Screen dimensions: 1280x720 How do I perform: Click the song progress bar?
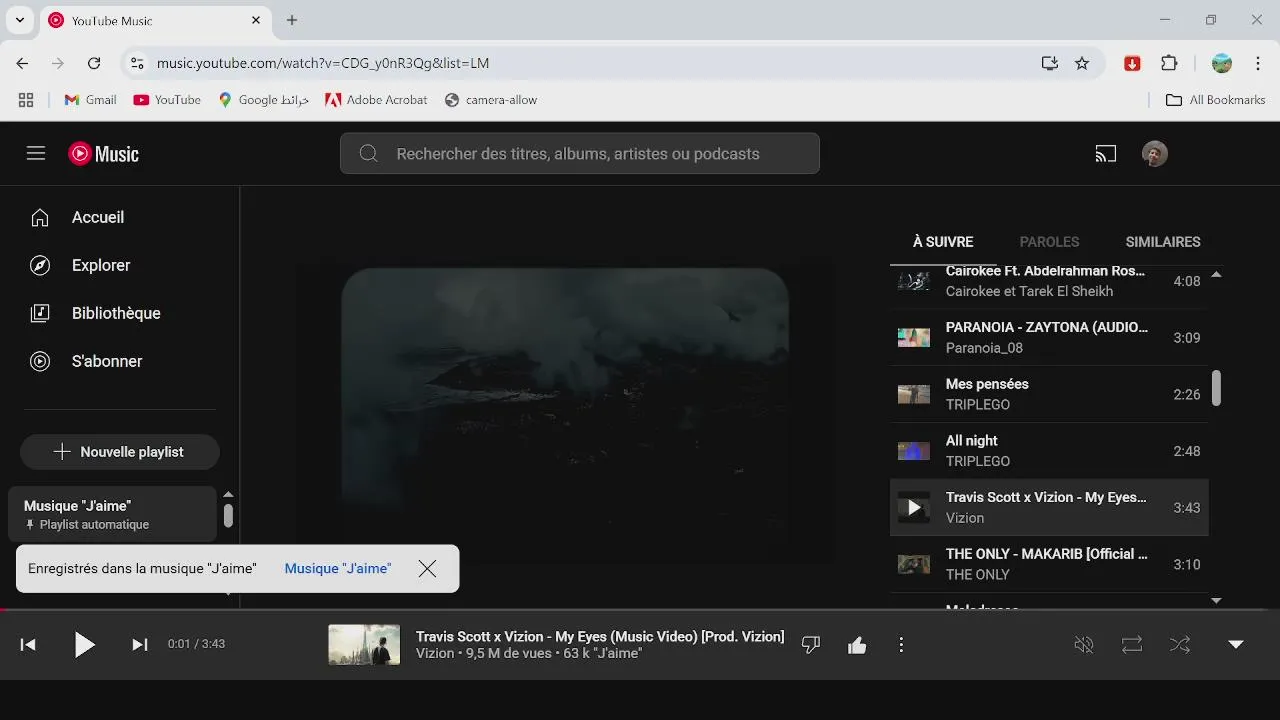point(640,609)
